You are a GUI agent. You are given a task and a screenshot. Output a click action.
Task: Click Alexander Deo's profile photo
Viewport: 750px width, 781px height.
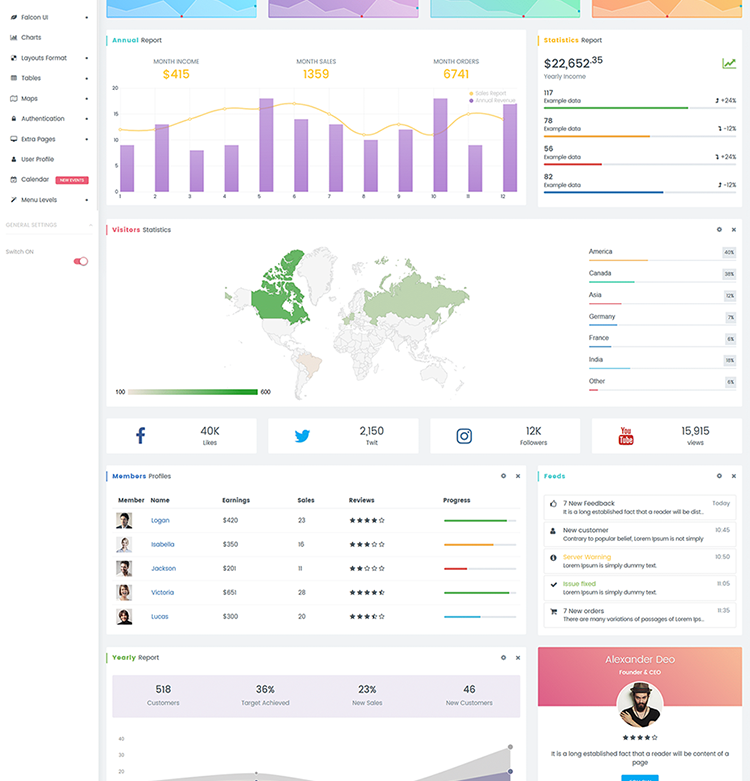[640, 705]
